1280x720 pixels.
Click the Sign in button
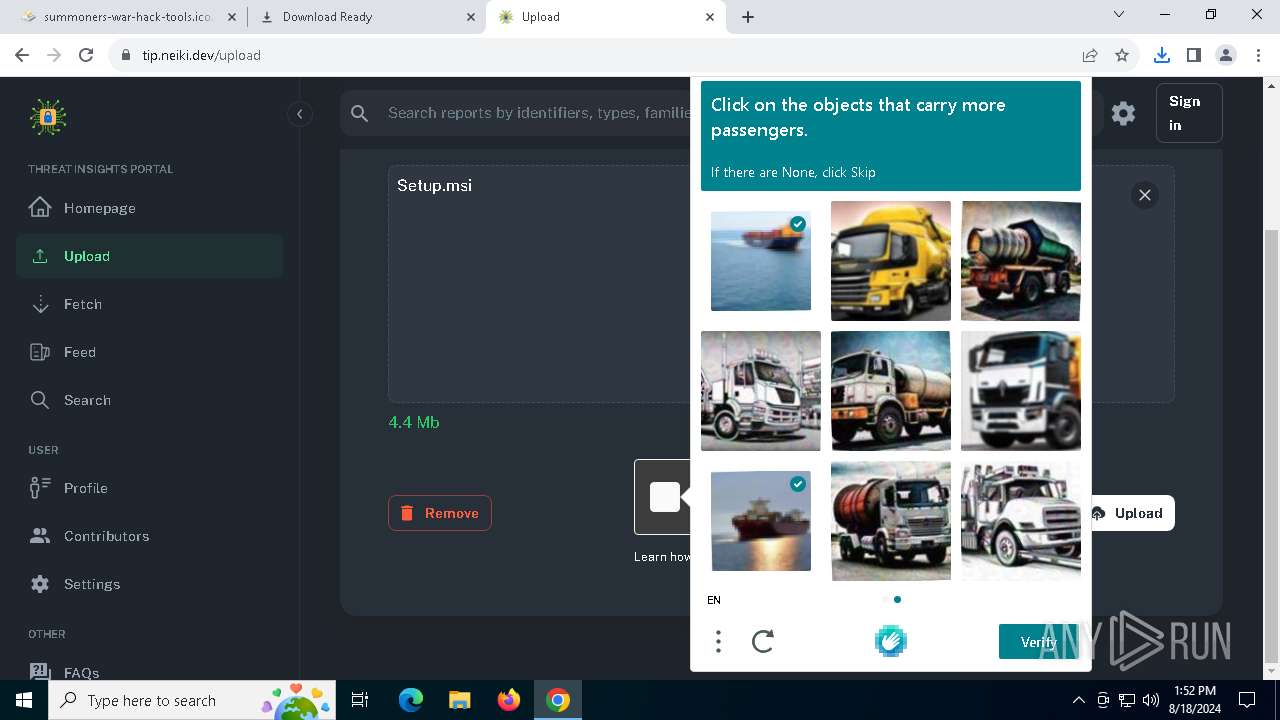1188,113
